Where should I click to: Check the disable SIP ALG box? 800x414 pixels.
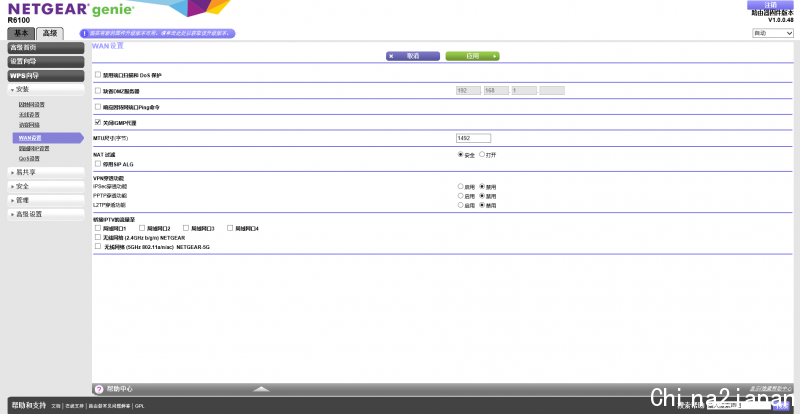98,163
